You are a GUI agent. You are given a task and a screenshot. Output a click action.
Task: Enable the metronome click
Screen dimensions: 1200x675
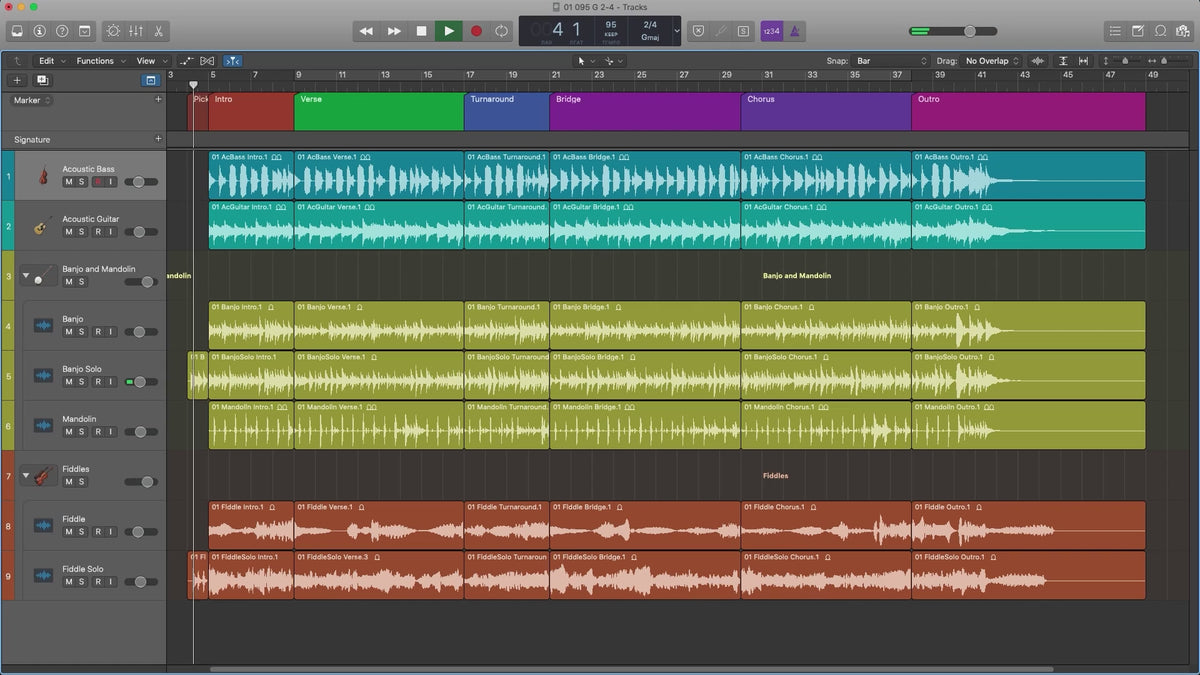click(794, 31)
